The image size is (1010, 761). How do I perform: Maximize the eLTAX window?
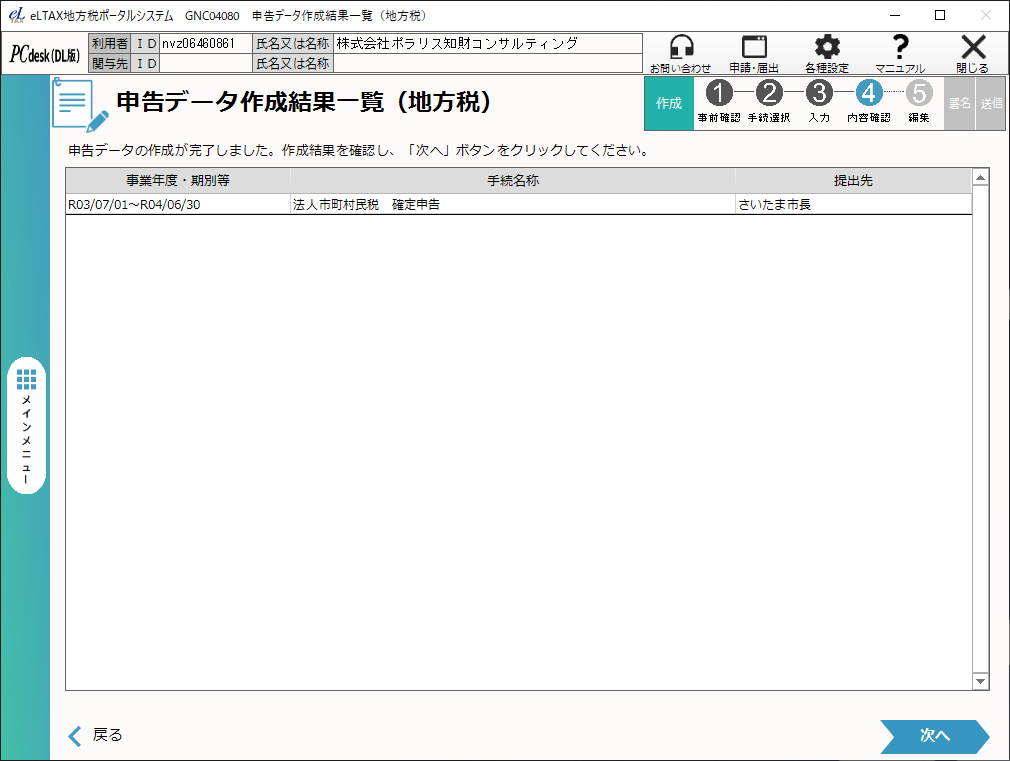click(940, 15)
